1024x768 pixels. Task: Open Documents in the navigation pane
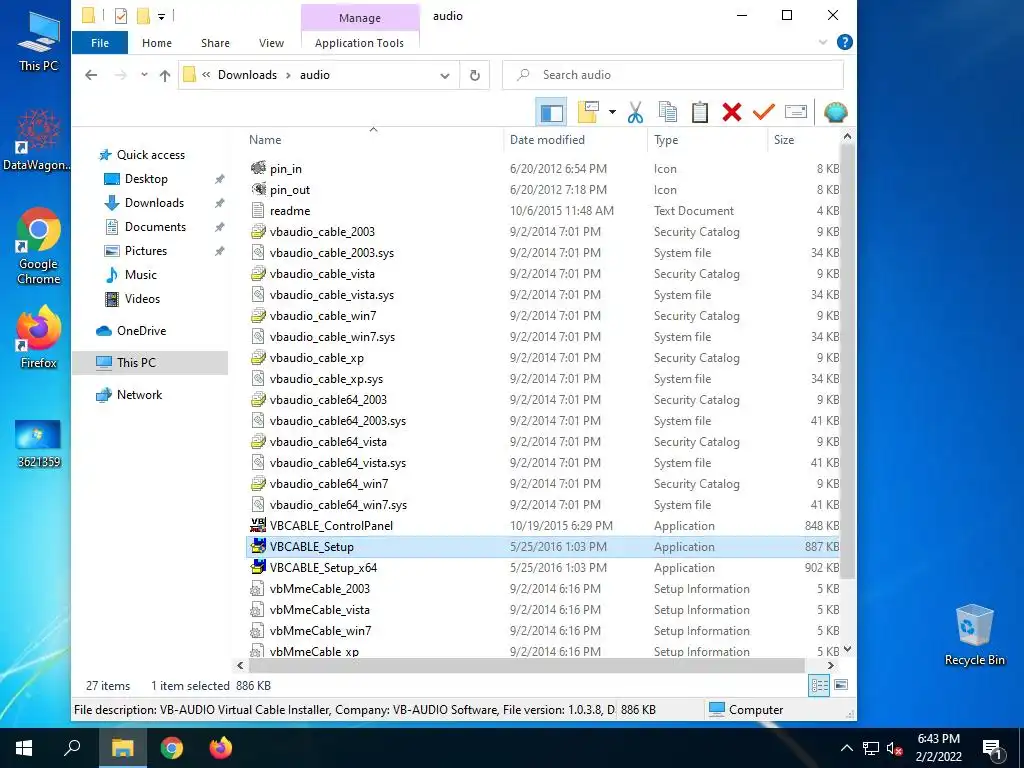[x=155, y=227]
